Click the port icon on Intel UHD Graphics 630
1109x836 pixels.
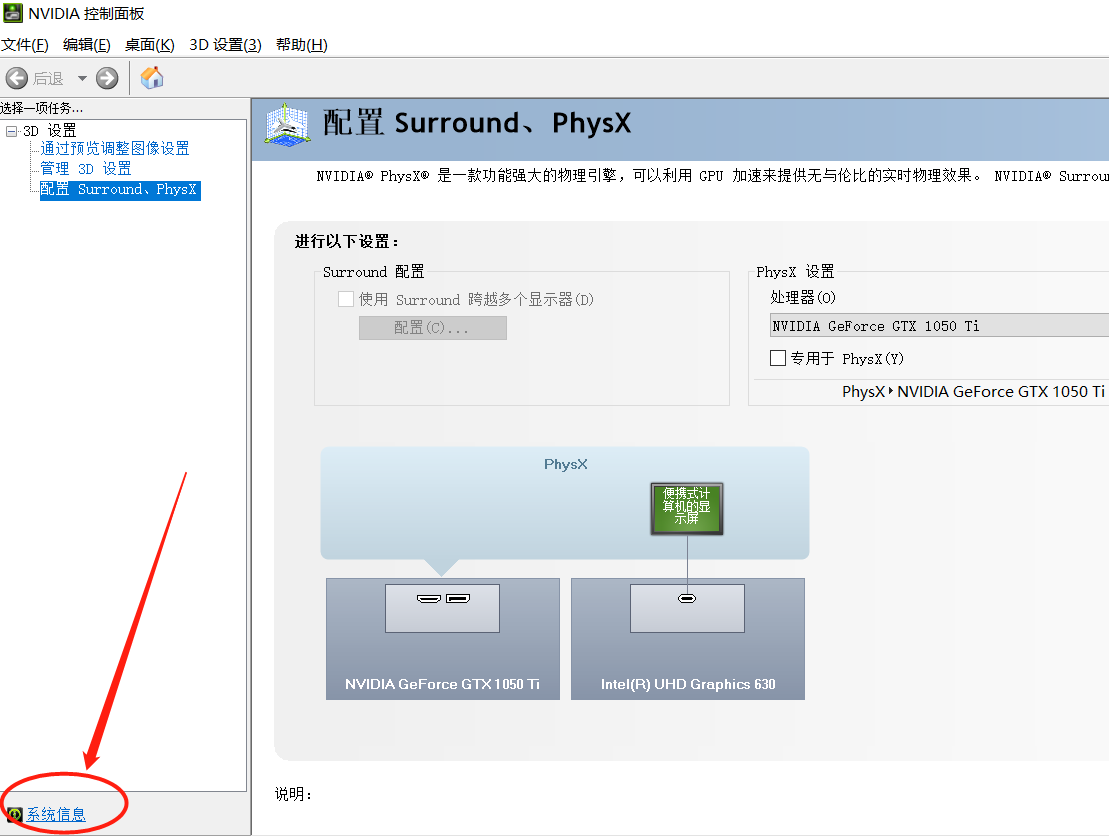(687, 599)
